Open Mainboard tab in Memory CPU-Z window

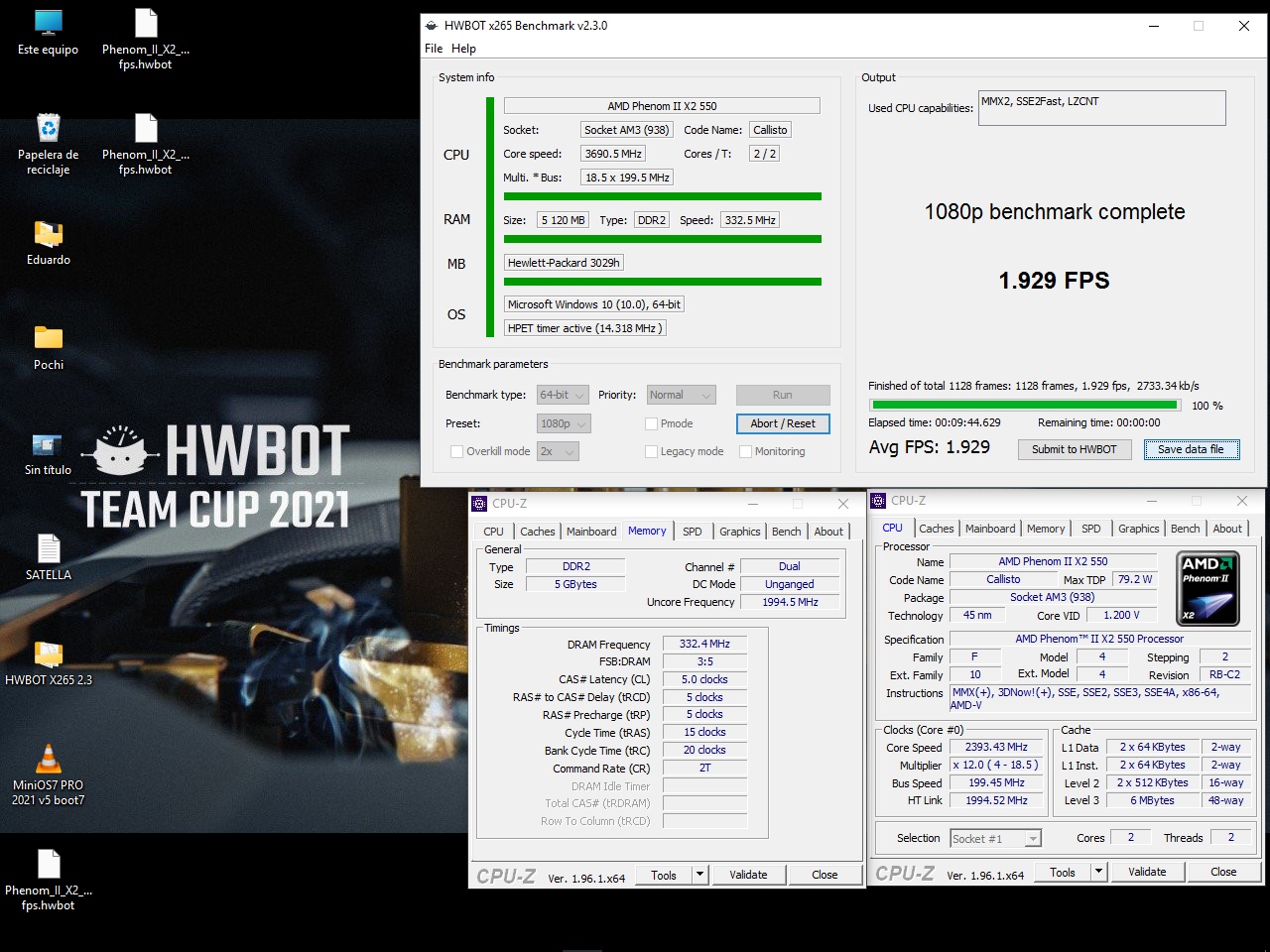(x=591, y=532)
